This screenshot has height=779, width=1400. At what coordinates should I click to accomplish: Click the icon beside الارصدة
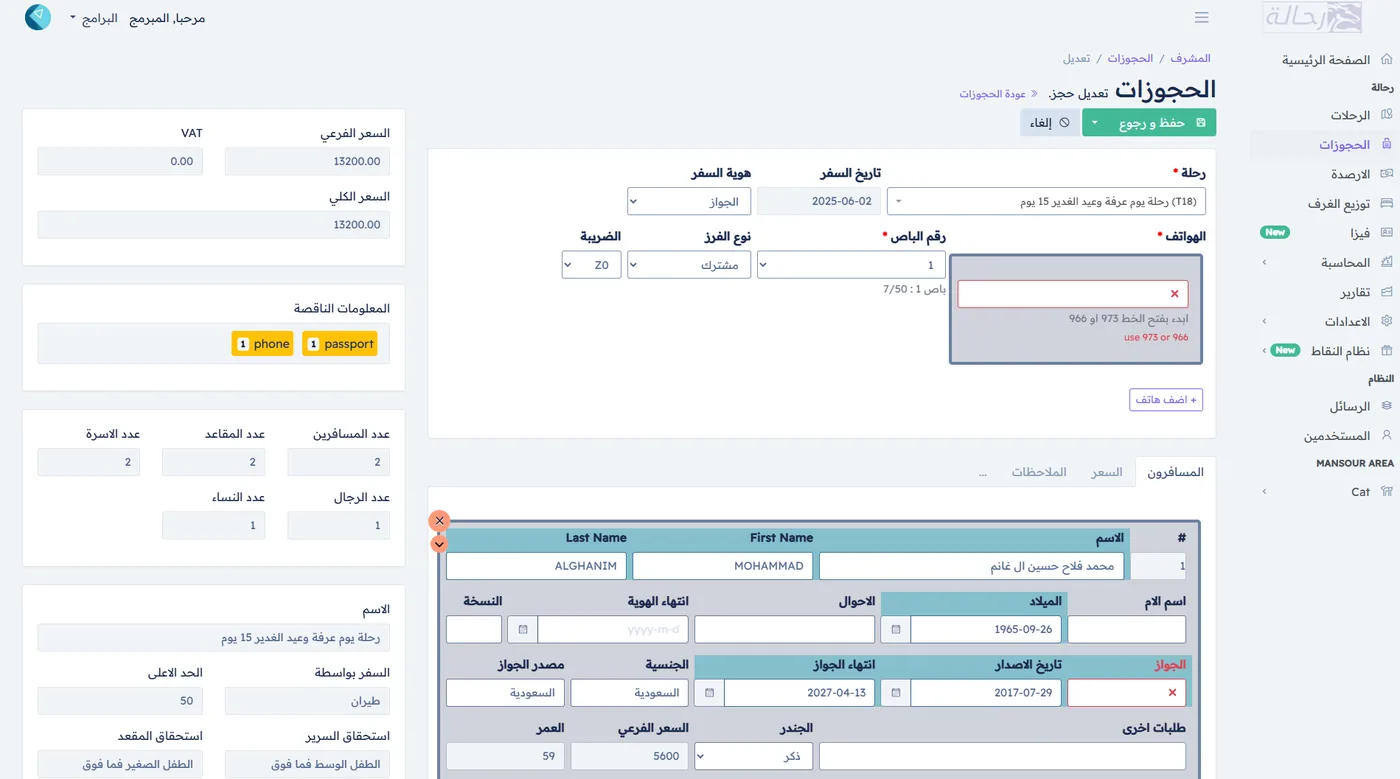[x=1386, y=174]
